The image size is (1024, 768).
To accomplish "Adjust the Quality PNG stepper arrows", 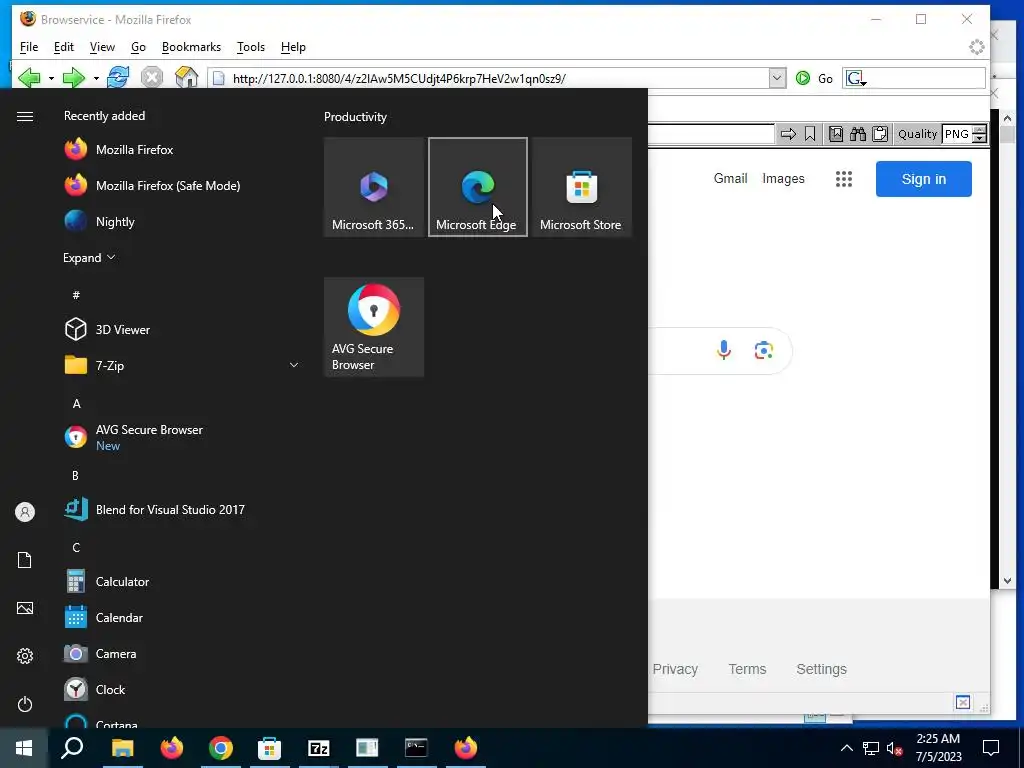I will pos(979,134).
